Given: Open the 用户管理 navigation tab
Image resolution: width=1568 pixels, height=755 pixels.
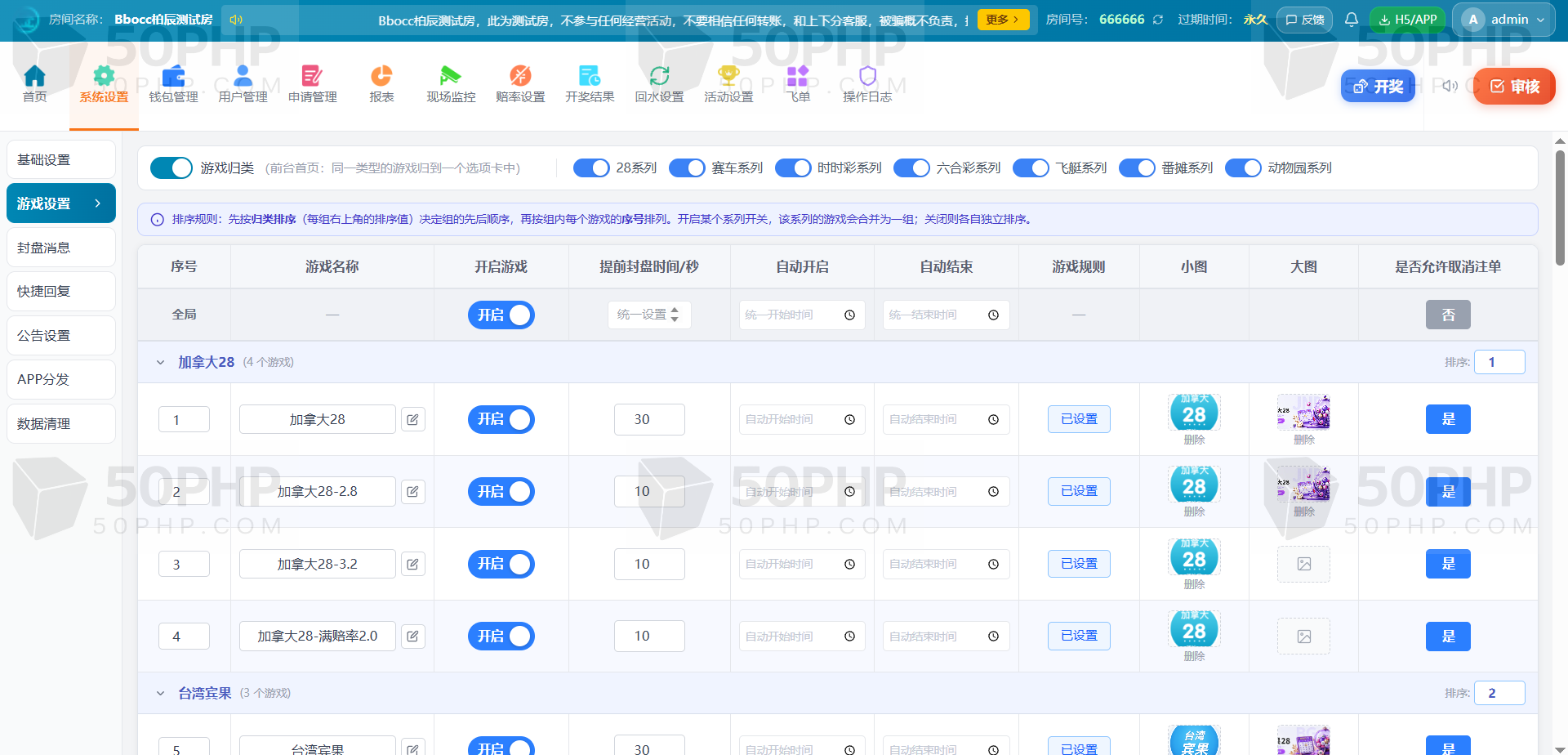Looking at the screenshot, I should pos(243,84).
